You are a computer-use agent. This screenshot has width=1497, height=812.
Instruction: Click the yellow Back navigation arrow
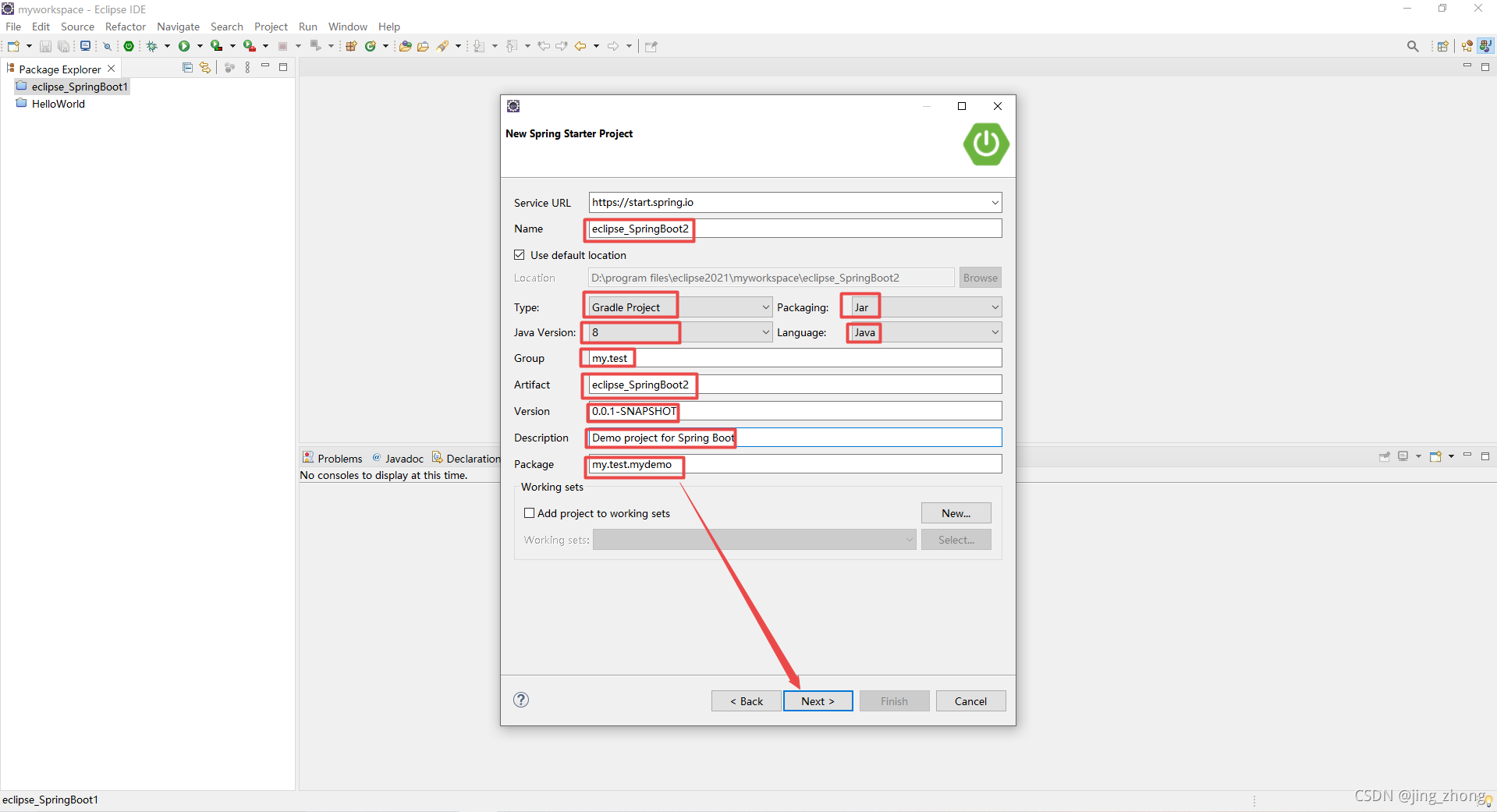point(580,46)
